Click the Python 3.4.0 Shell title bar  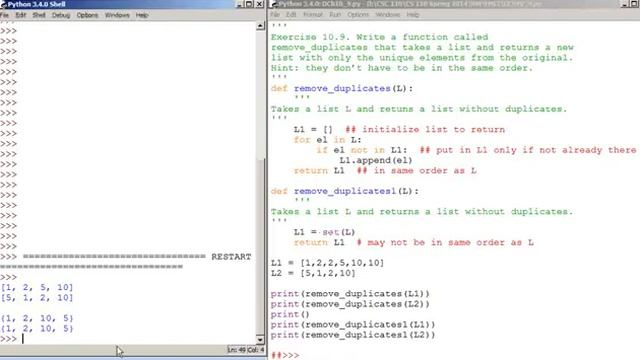pos(122,4)
